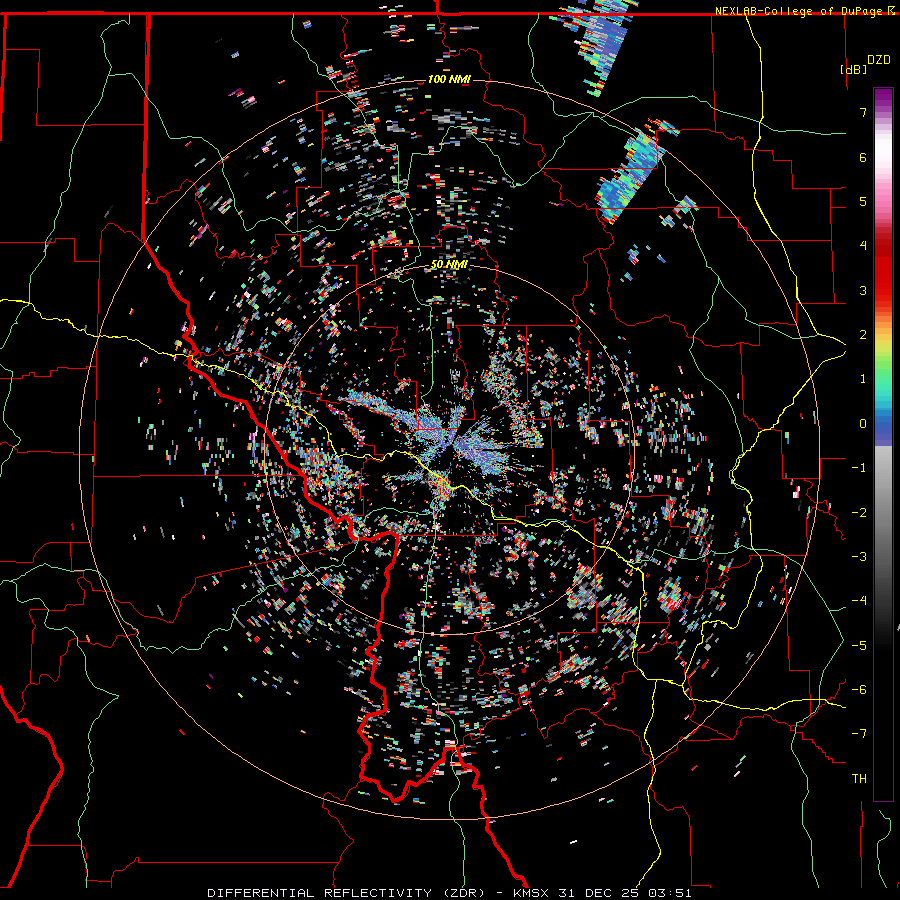Viewport: 900px width, 900px height.
Task: Click the 100 NMI range ring label
Action: (x=449, y=79)
